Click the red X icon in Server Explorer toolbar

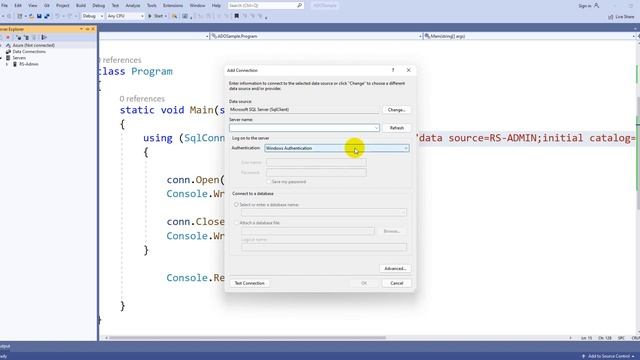[x=8, y=37]
